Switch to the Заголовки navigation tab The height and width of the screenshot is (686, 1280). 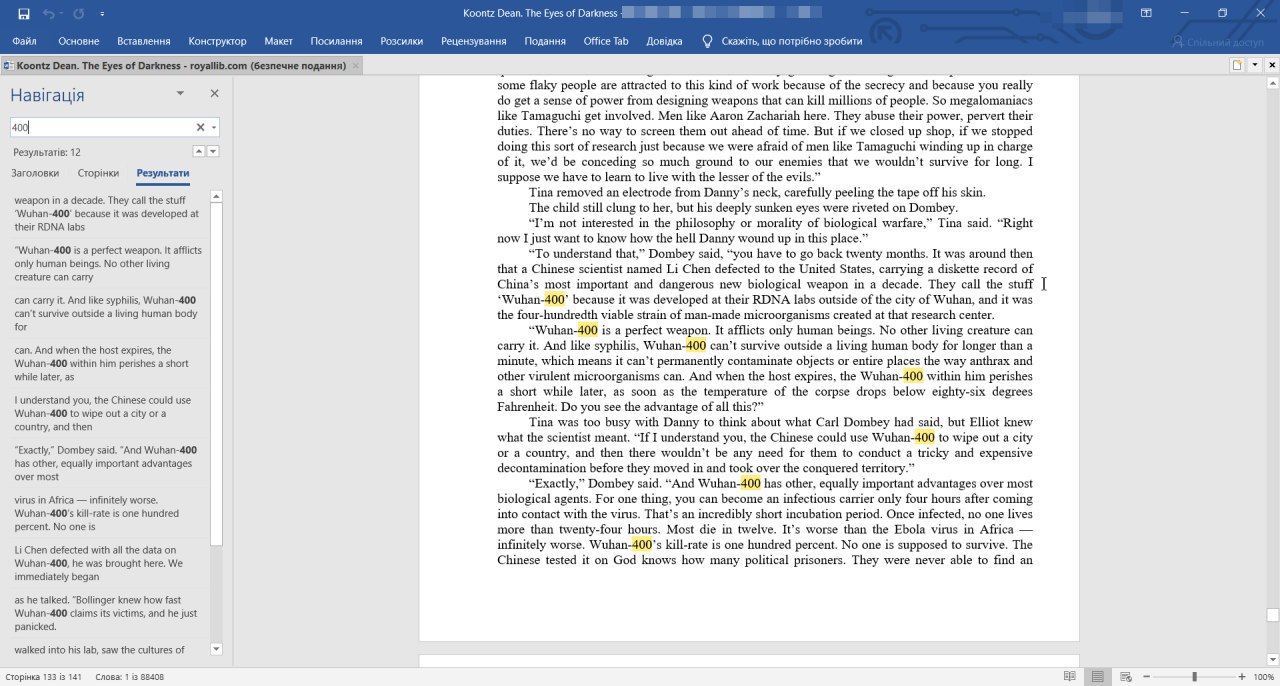pyautogui.click(x=35, y=173)
